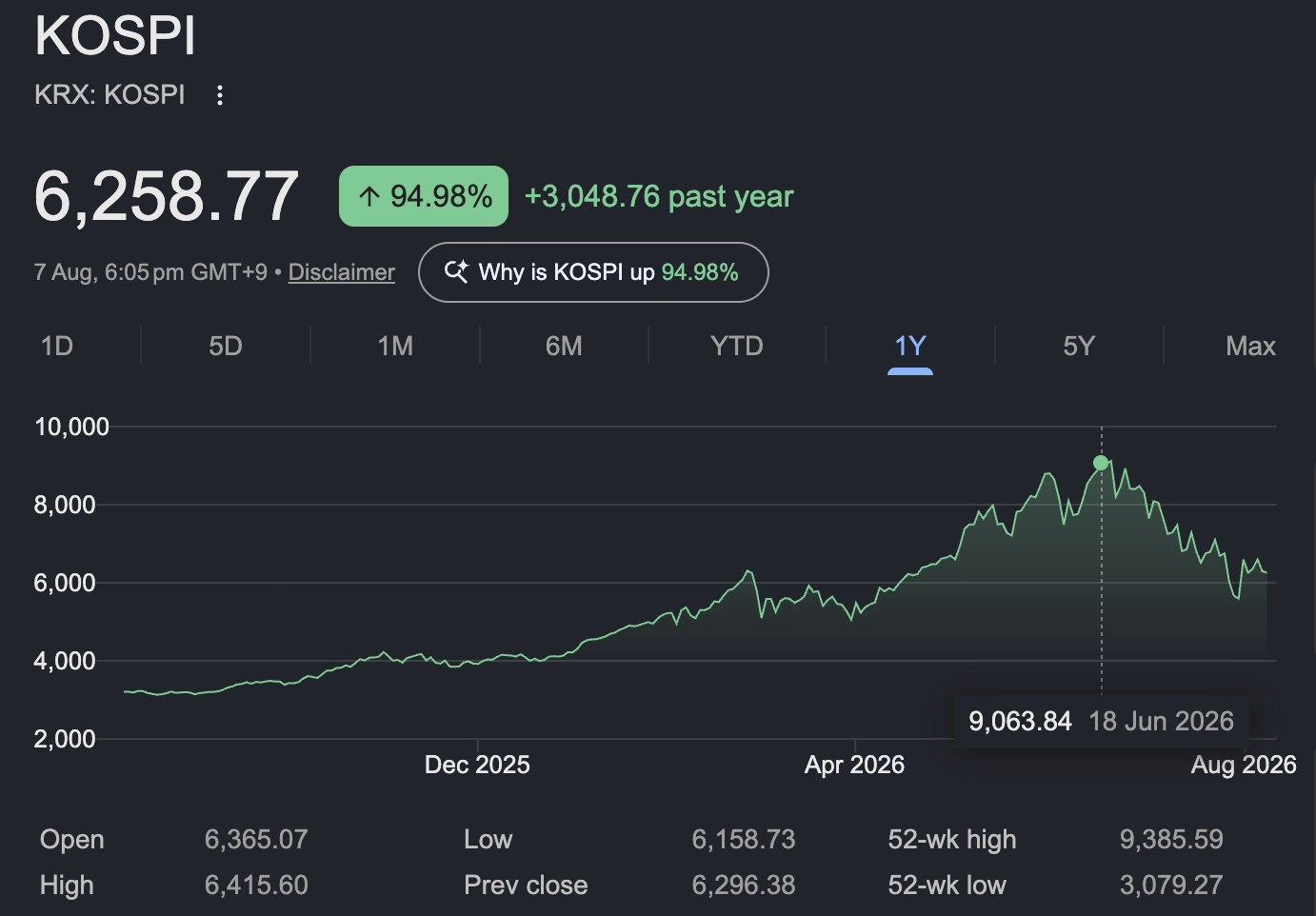Image resolution: width=1316 pixels, height=916 pixels.
Task: Click the KRX: KOSPI ticker label
Action: (x=110, y=95)
